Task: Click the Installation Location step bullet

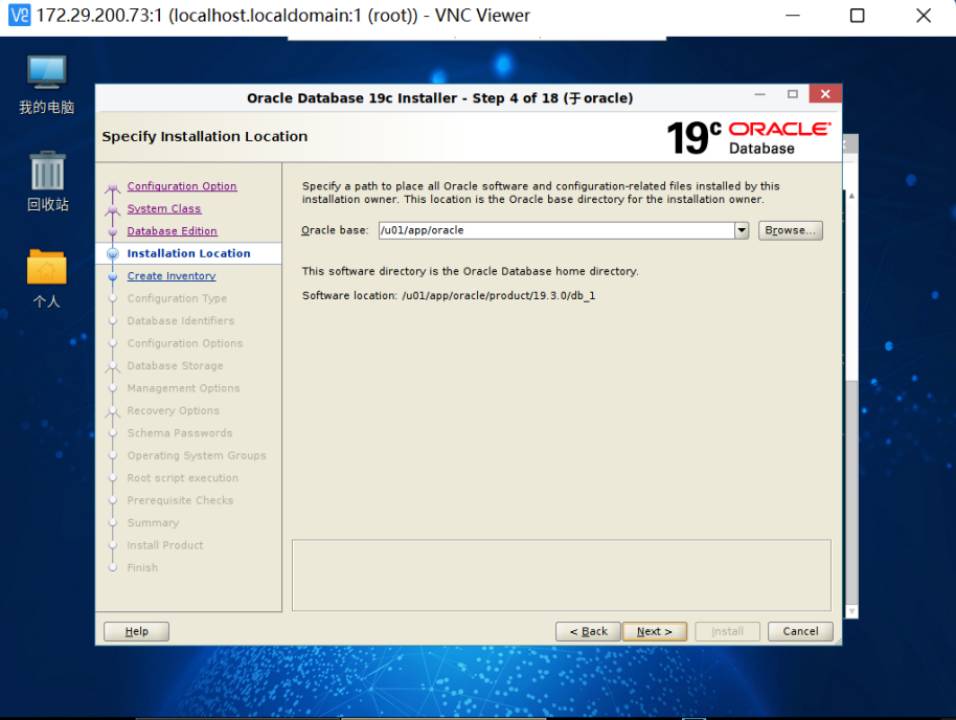Action: coord(113,254)
